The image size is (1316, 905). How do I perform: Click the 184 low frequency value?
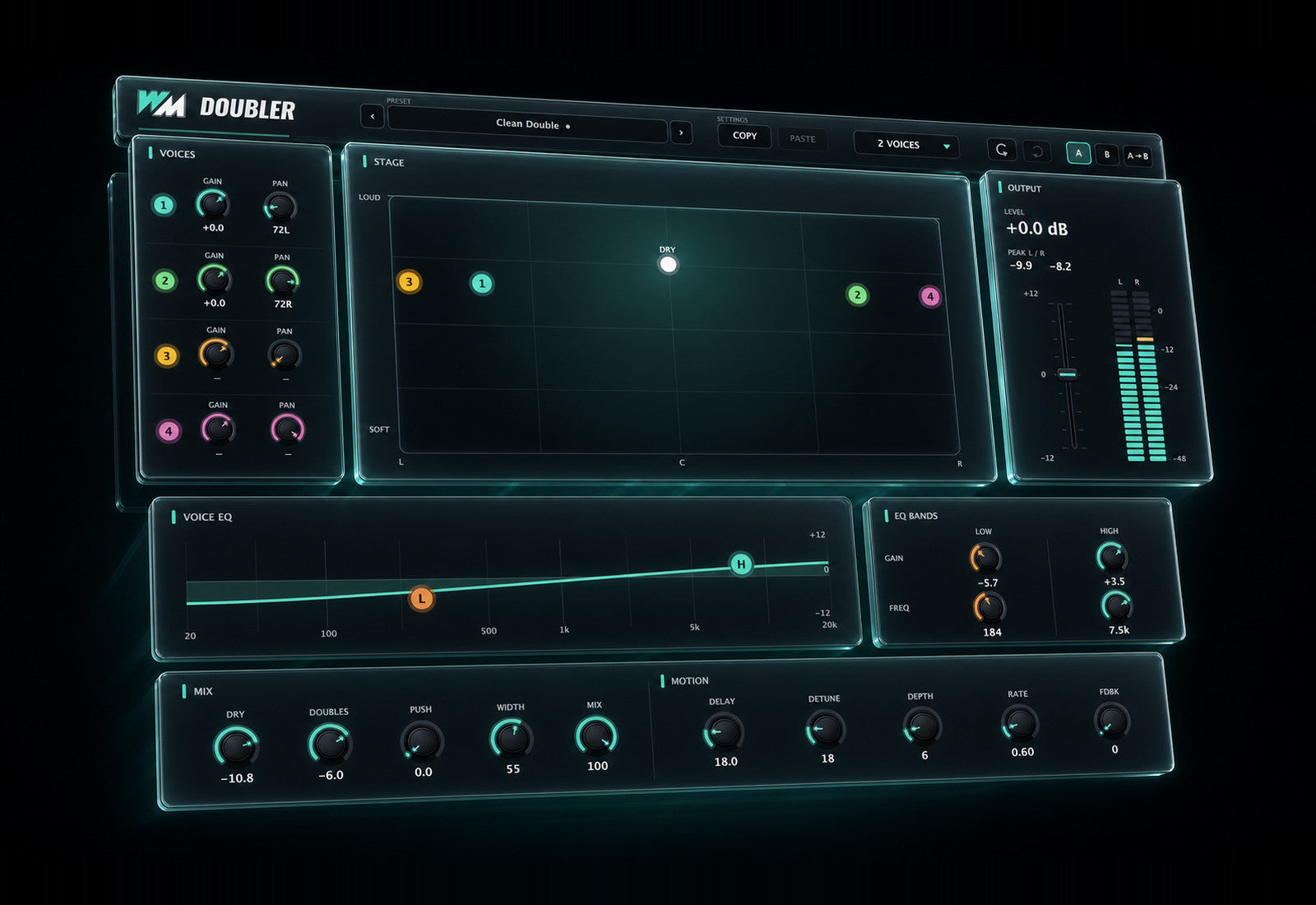(x=992, y=633)
